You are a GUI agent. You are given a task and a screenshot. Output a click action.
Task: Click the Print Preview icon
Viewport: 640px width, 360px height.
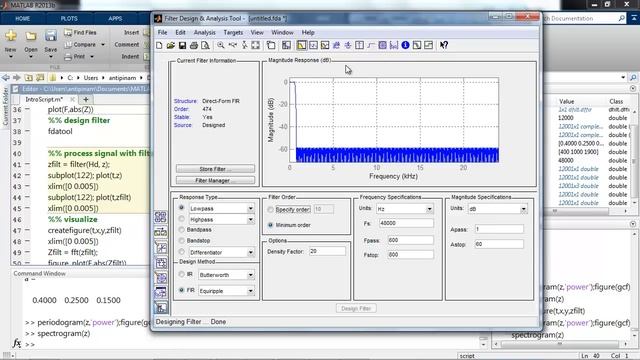205,45
